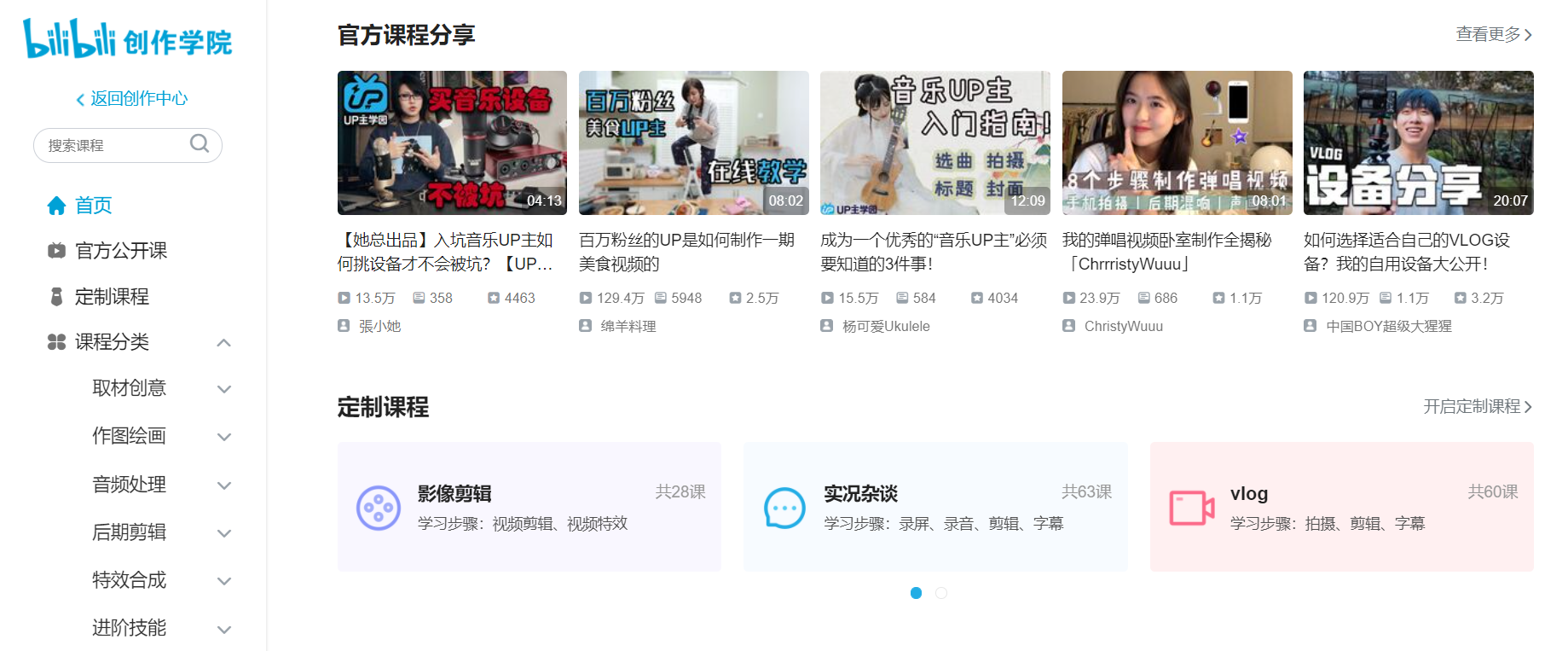Open 定制课程 sidebar menu item
Screen dimensions: 1568x651
click(x=112, y=297)
